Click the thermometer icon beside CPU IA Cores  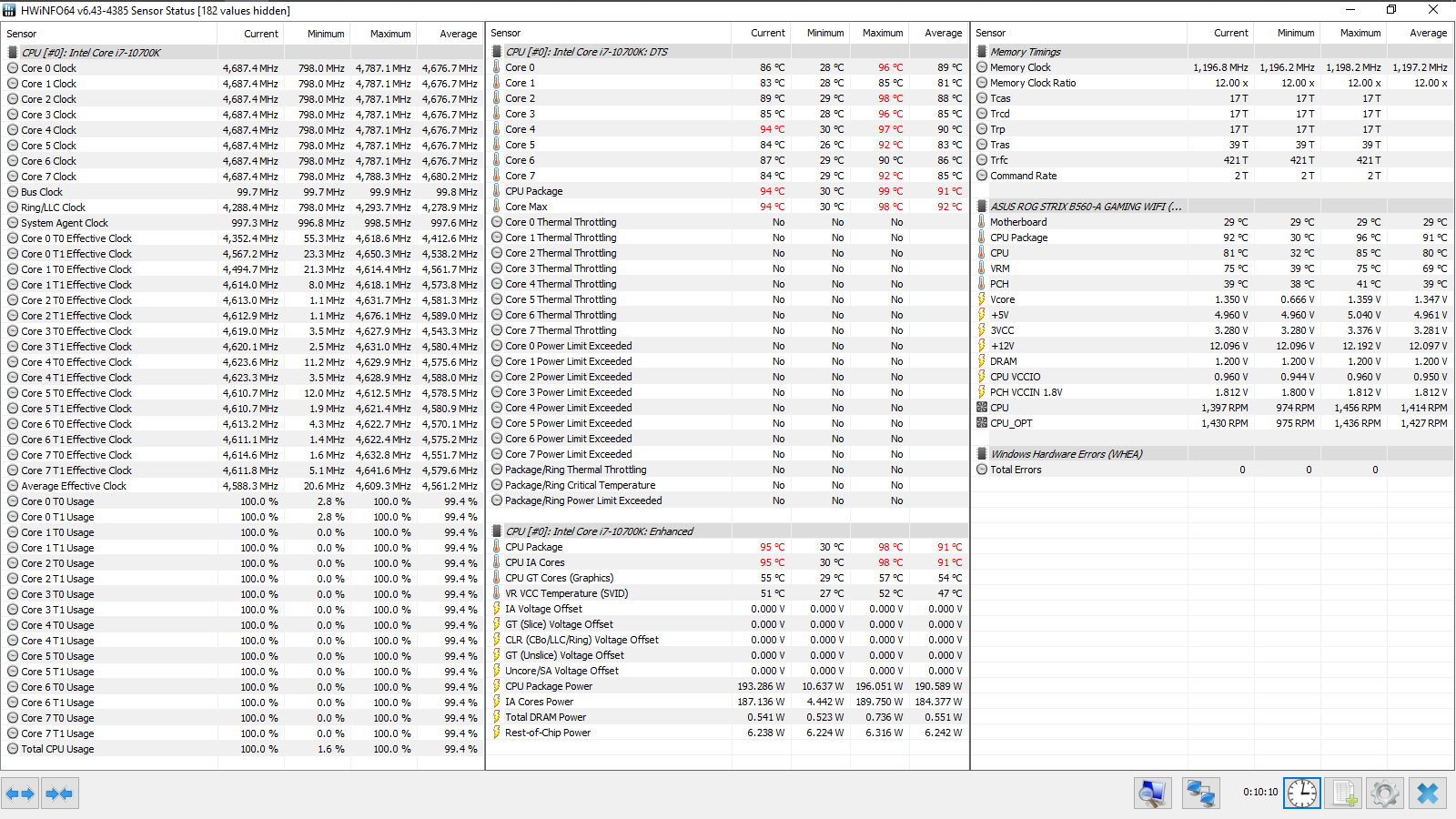coord(497,562)
